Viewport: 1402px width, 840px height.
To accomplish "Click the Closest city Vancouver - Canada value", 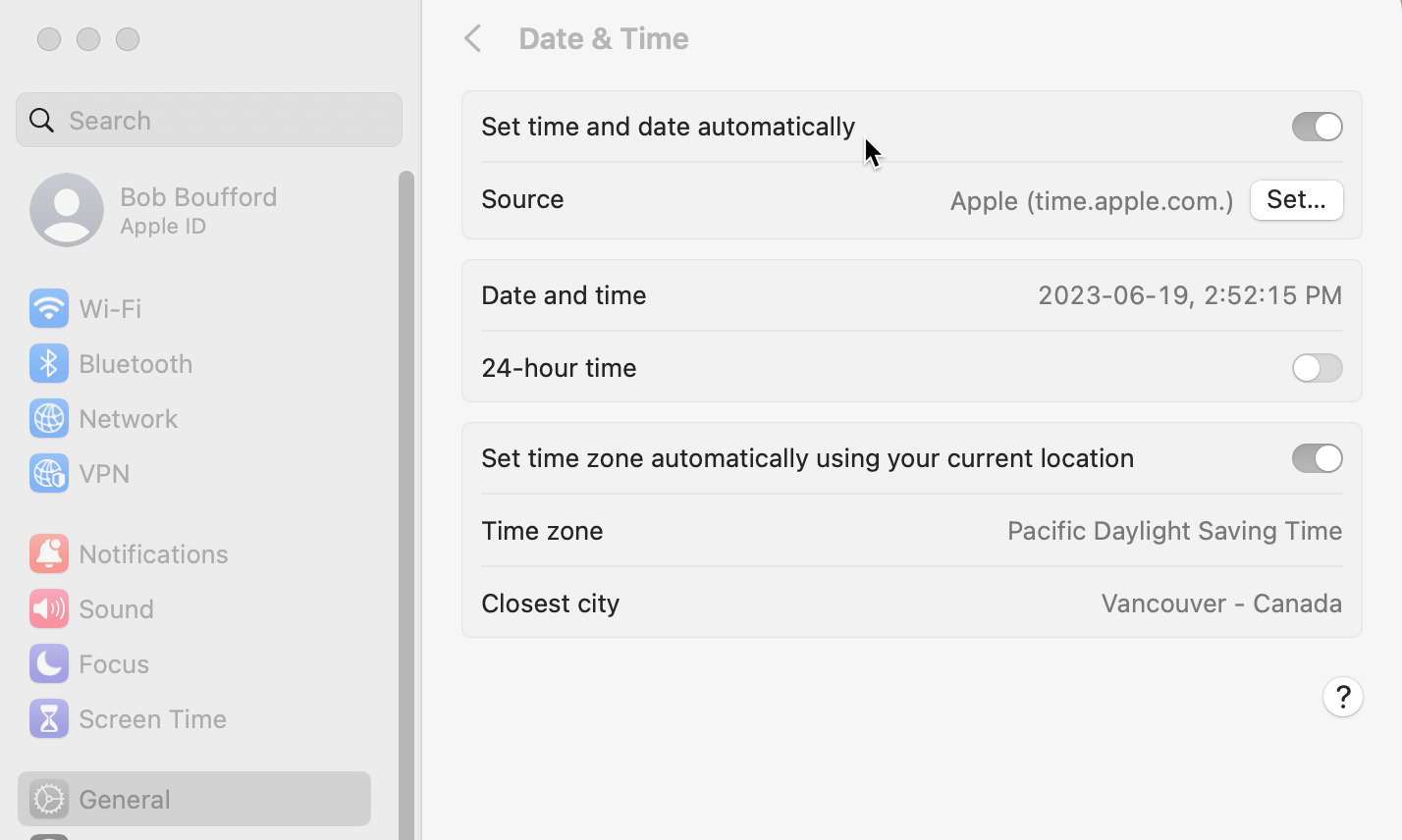I will [x=1221, y=603].
